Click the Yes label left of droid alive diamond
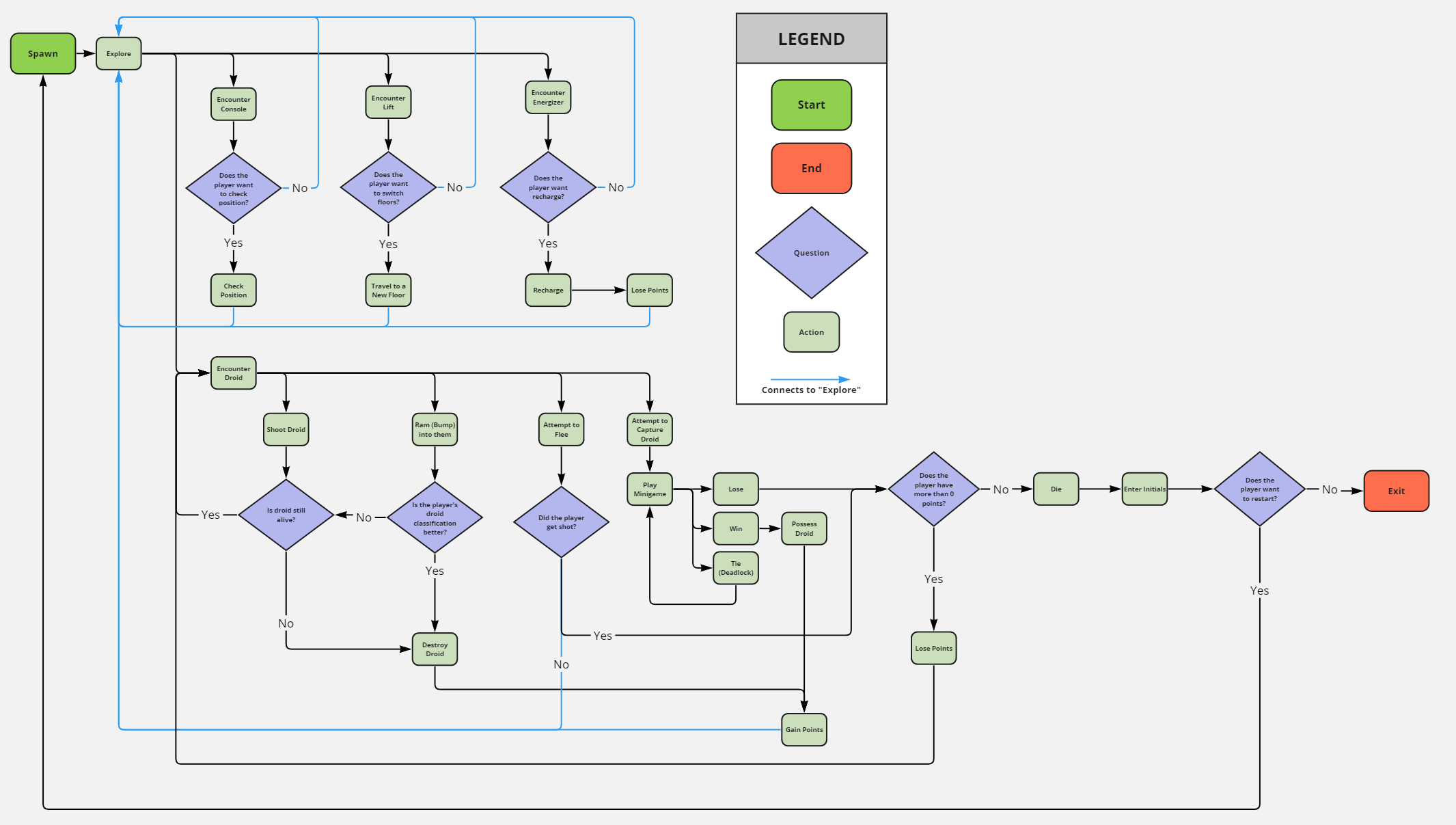This screenshot has width=1456, height=825. click(210, 515)
